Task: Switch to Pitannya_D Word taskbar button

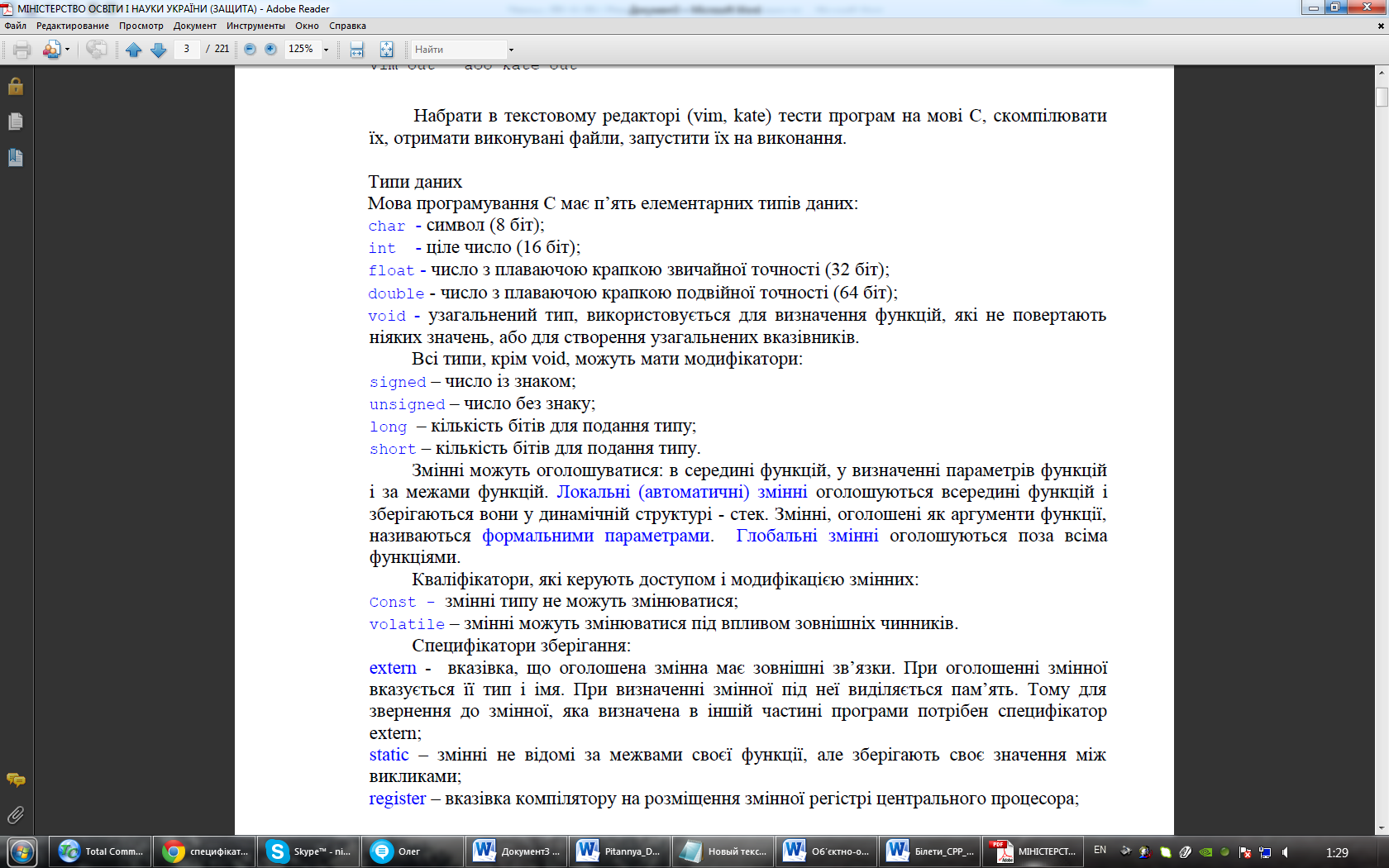Action: (619, 851)
